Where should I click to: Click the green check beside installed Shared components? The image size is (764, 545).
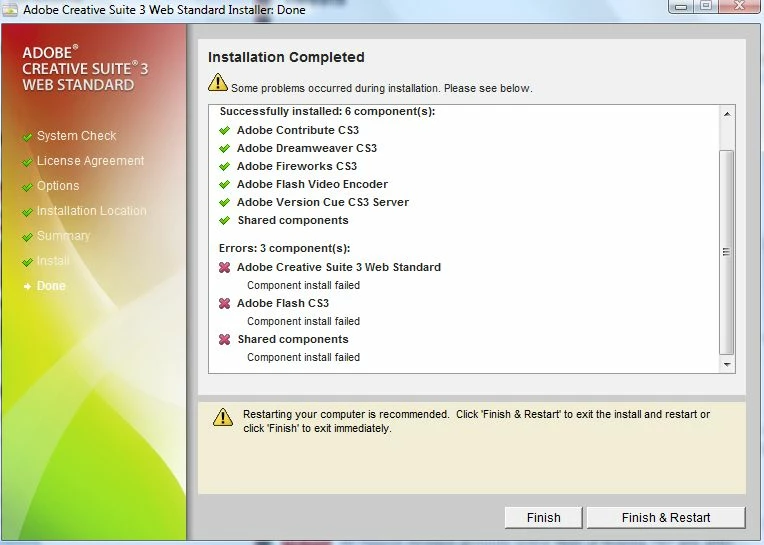pyautogui.click(x=225, y=220)
